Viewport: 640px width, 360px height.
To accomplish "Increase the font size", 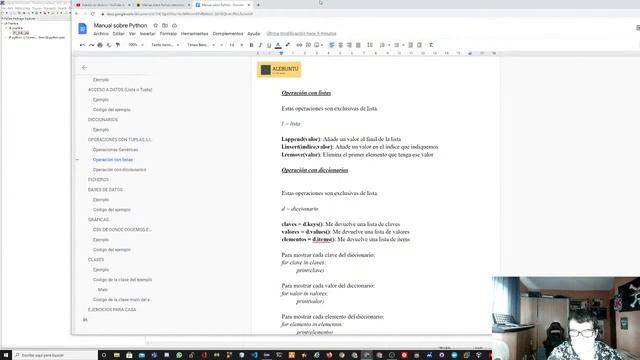I will tap(242, 45).
